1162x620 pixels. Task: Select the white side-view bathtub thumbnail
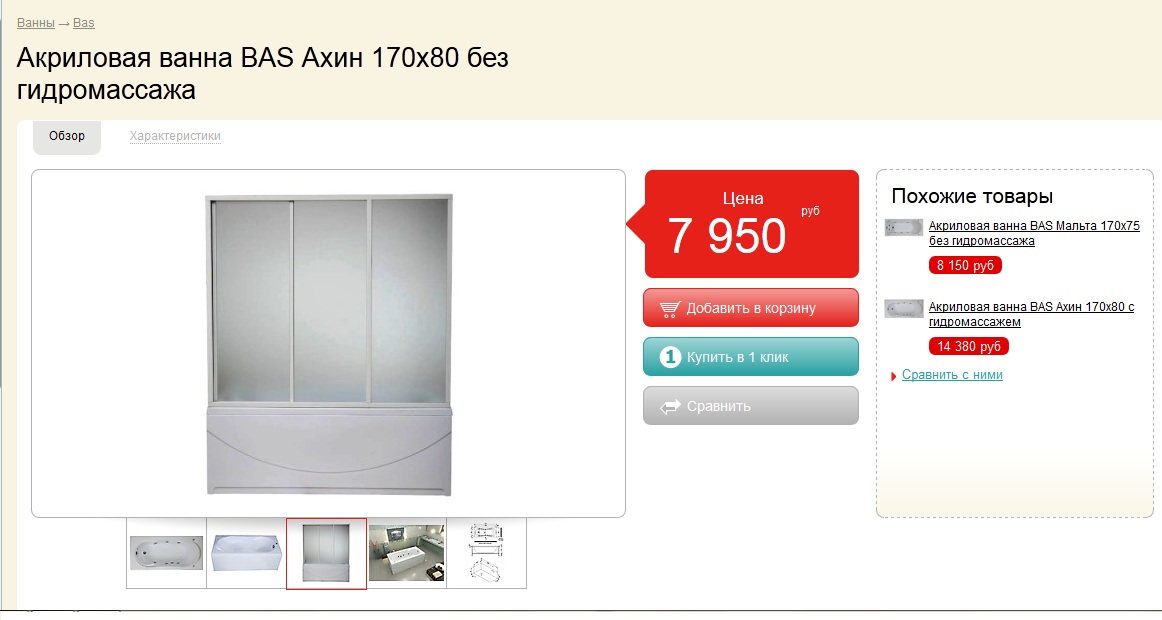246,553
